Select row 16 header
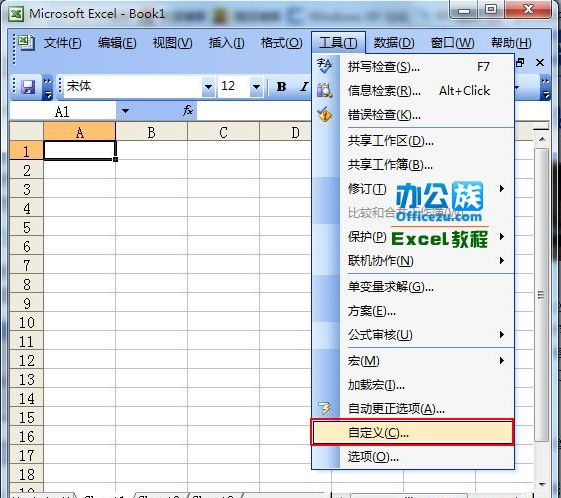Screen dimensions: 561x498 [26, 436]
